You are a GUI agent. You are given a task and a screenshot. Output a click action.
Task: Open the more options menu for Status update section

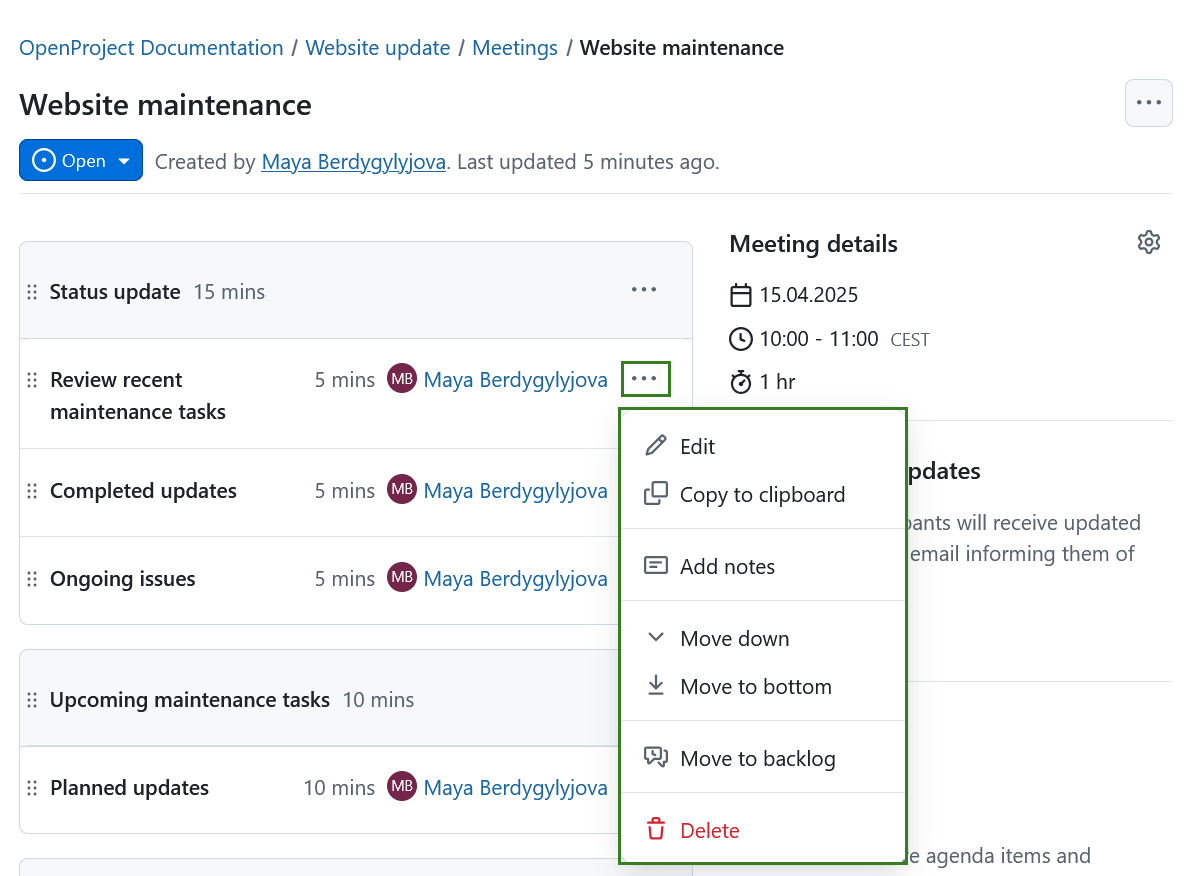click(643, 289)
